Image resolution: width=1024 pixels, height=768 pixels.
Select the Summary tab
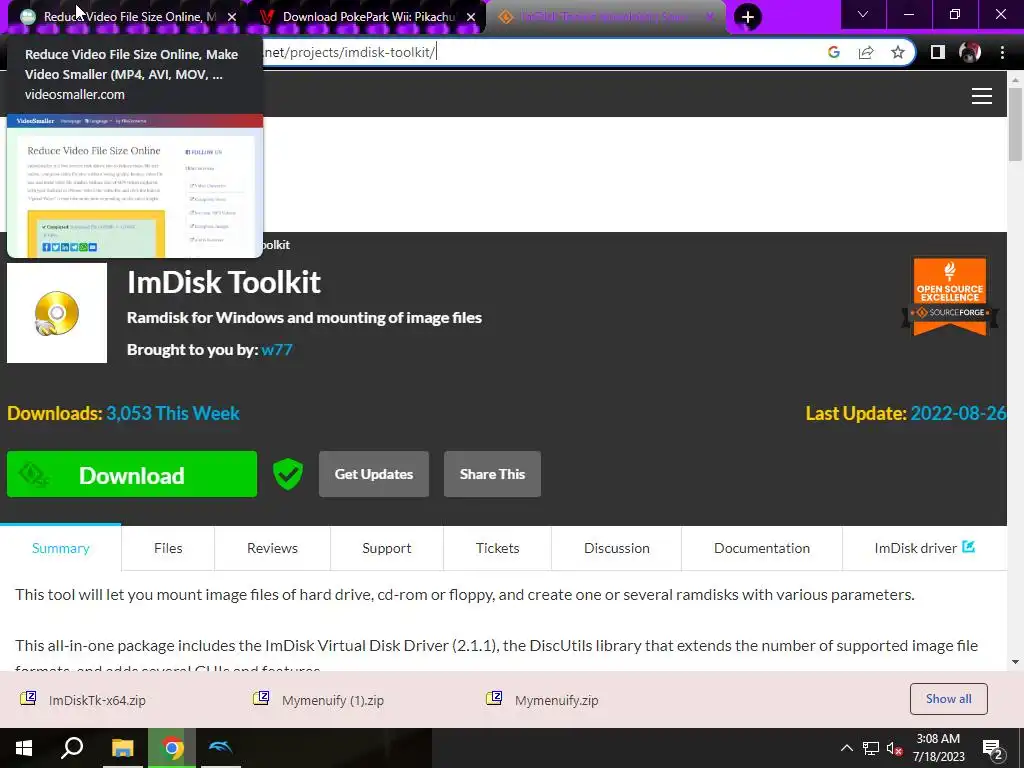(61, 548)
